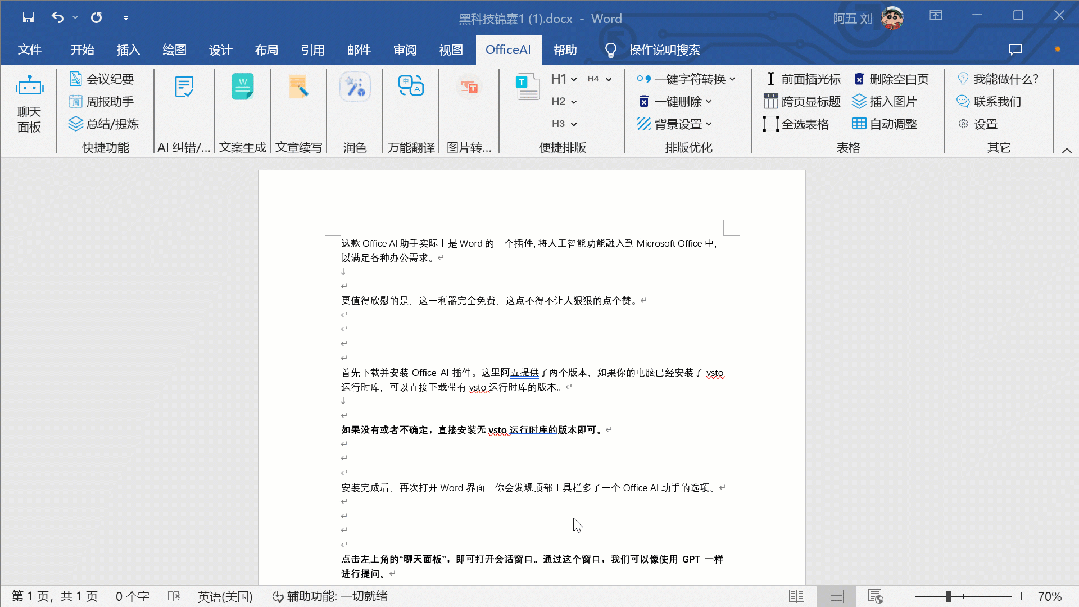Switch to read mode view in status bar
This screenshot has height=607, width=1079.
click(x=796, y=597)
